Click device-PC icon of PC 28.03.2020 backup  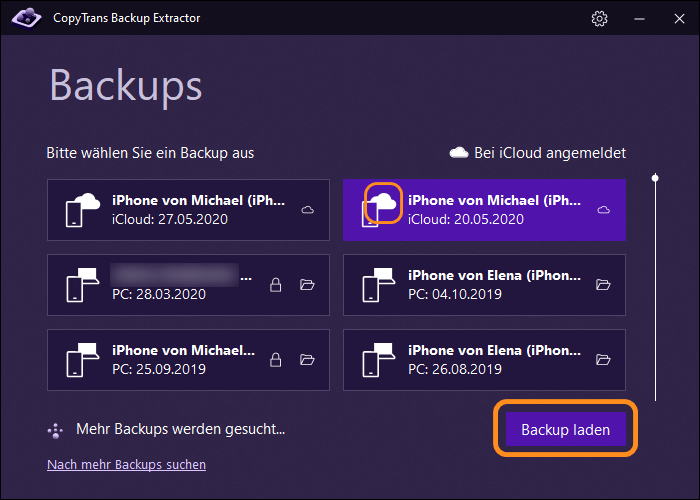coord(83,285)
